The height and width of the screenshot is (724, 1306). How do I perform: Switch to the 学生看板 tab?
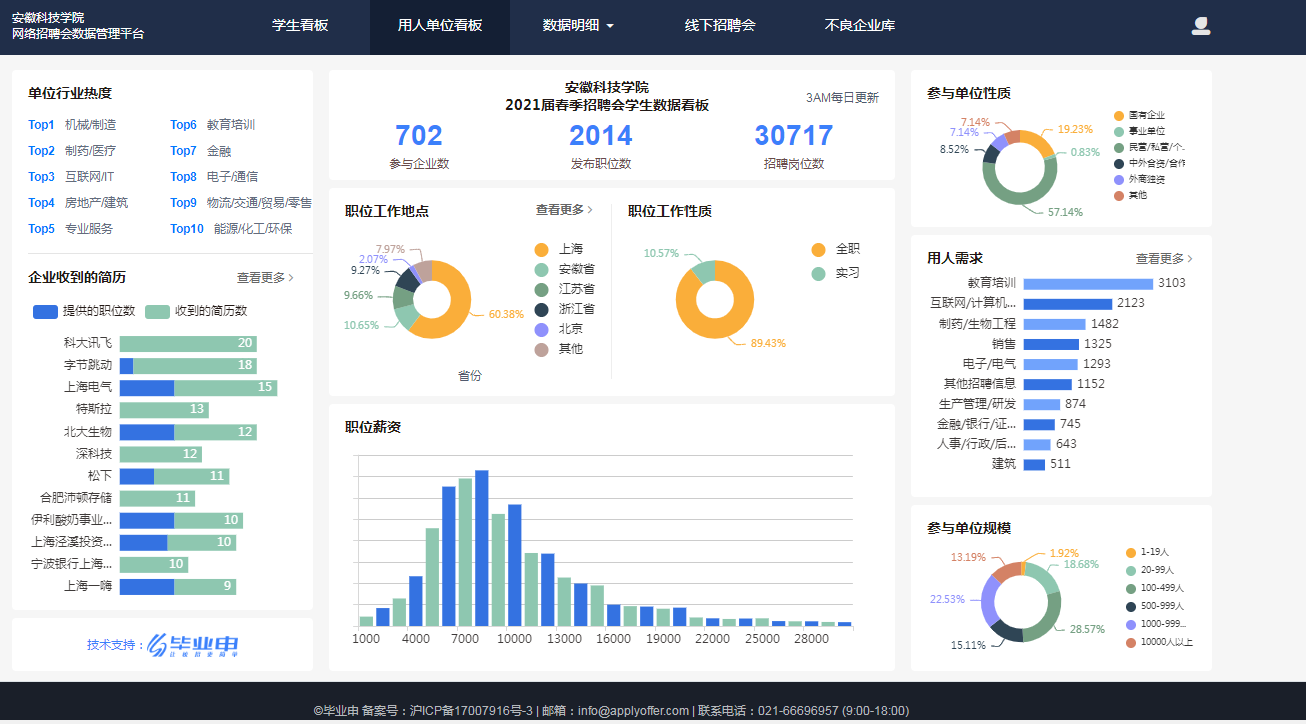pos(300,26)
